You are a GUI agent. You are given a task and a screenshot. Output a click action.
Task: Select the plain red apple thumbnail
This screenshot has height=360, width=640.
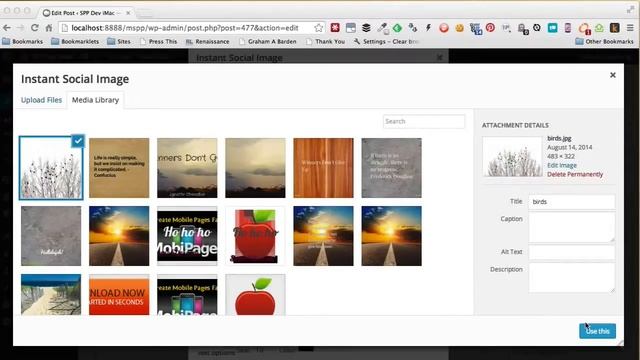click(x=256, y=294)
